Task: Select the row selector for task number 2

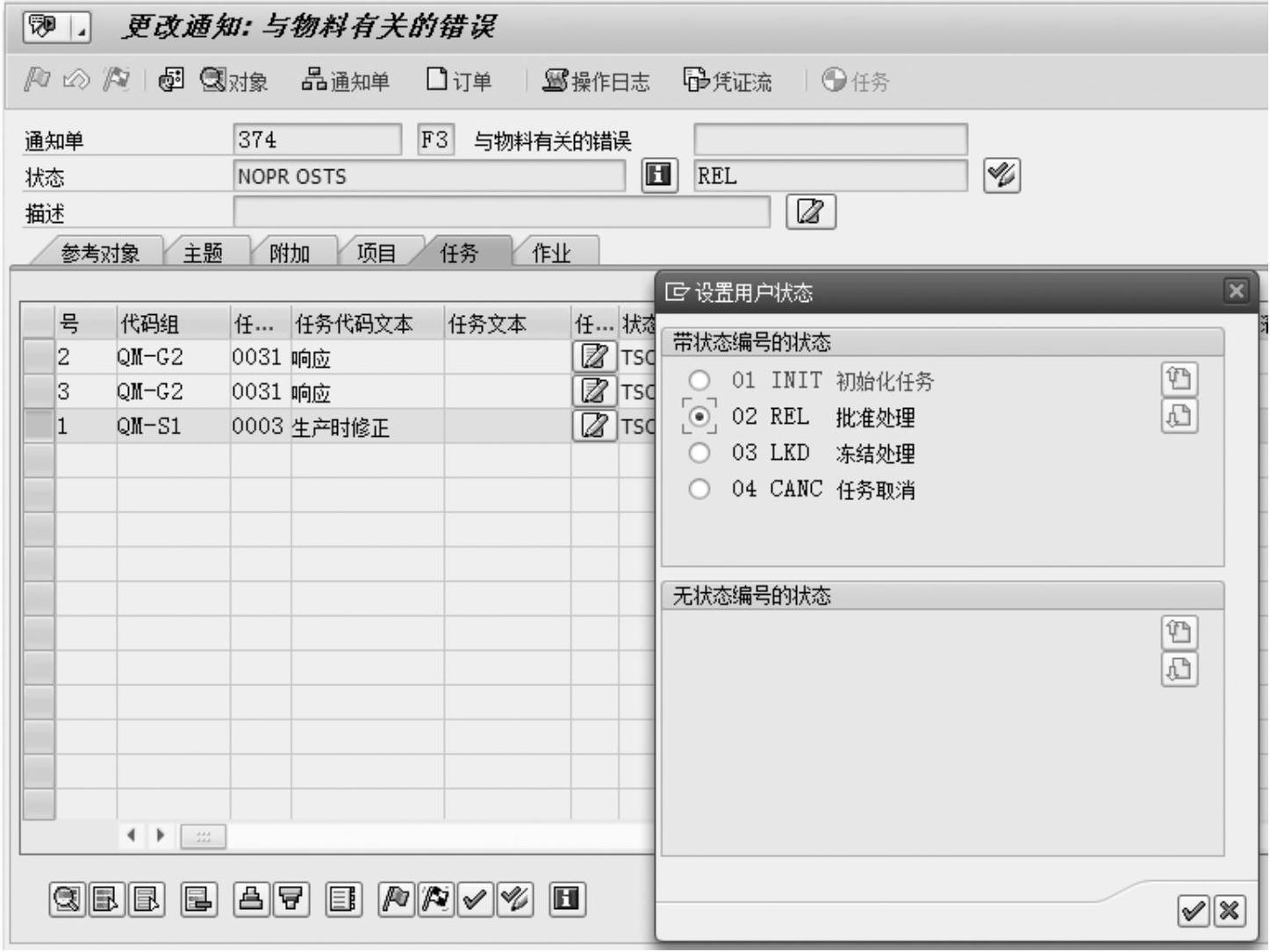Action: 39,357
